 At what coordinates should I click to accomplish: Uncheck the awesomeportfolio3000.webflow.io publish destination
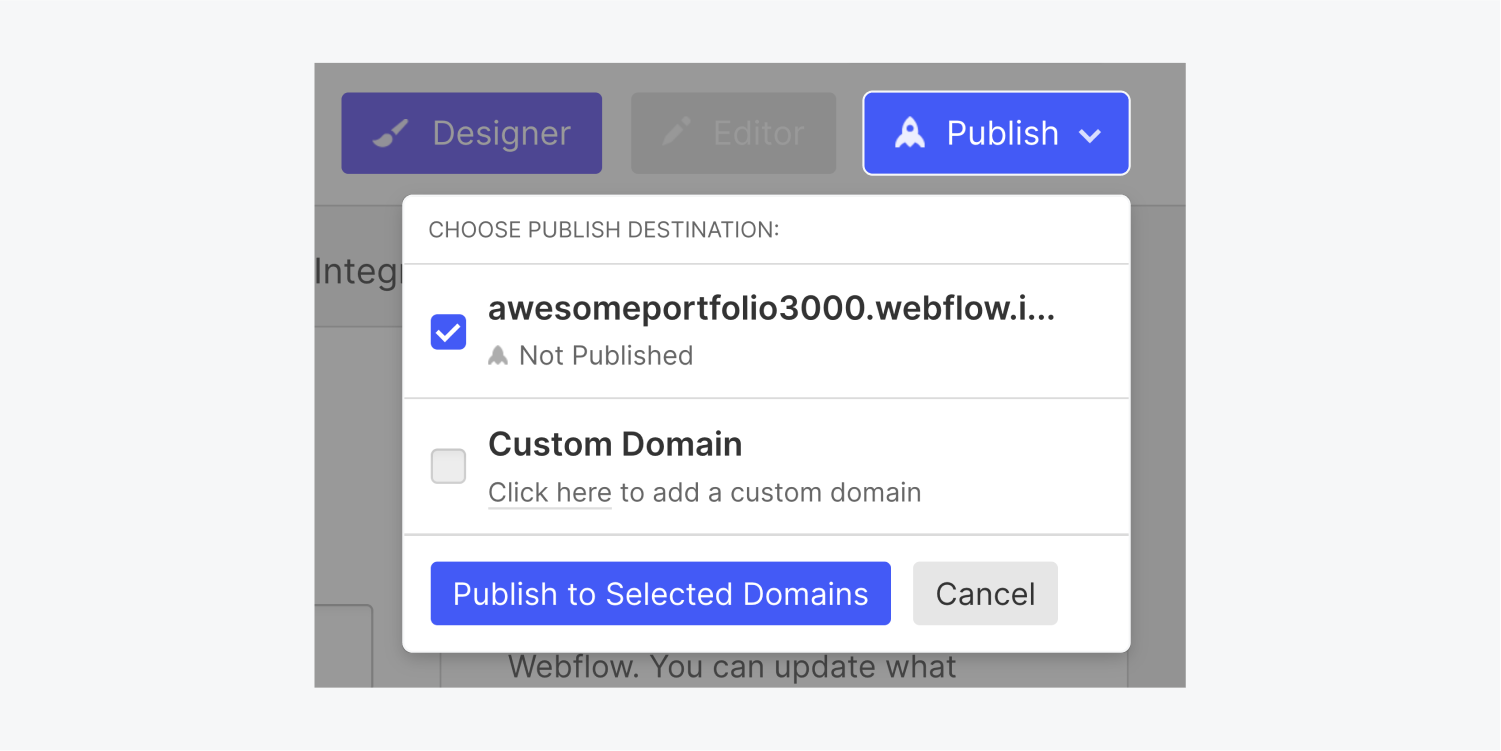[447, 331]
